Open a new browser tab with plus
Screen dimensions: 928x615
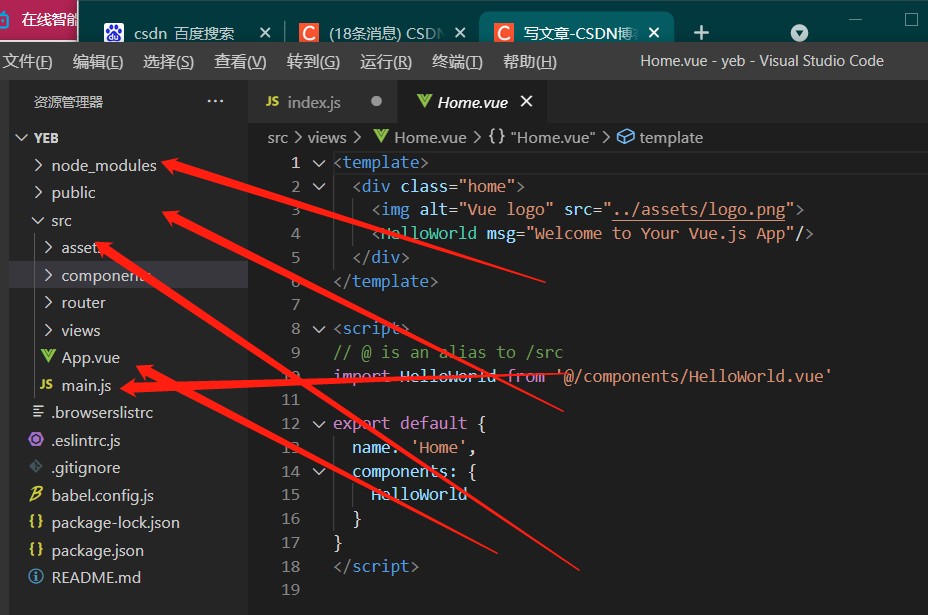pos(701,33)
